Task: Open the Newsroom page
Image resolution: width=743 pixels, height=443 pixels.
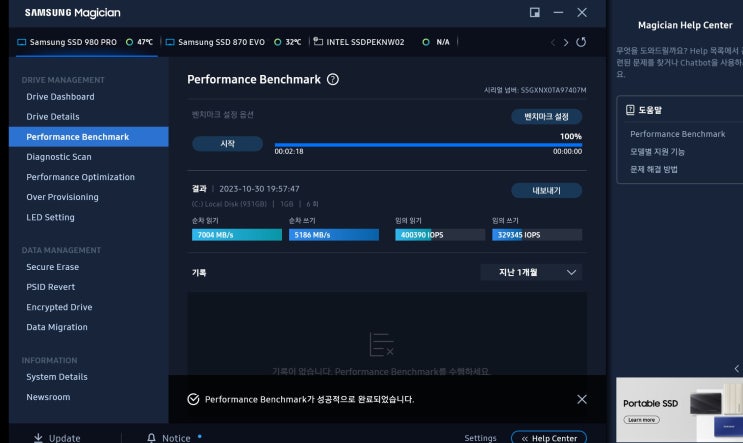Action: point(48,397)
